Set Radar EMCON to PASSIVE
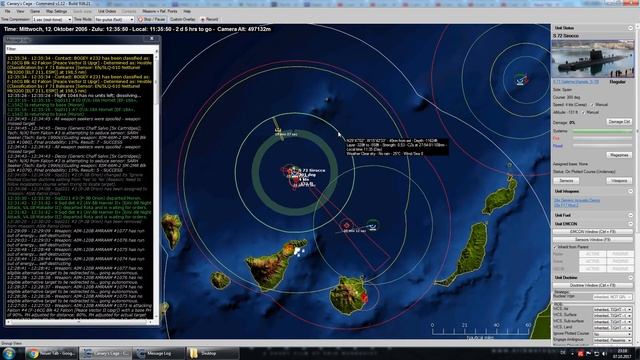 (x=619, y=254)
